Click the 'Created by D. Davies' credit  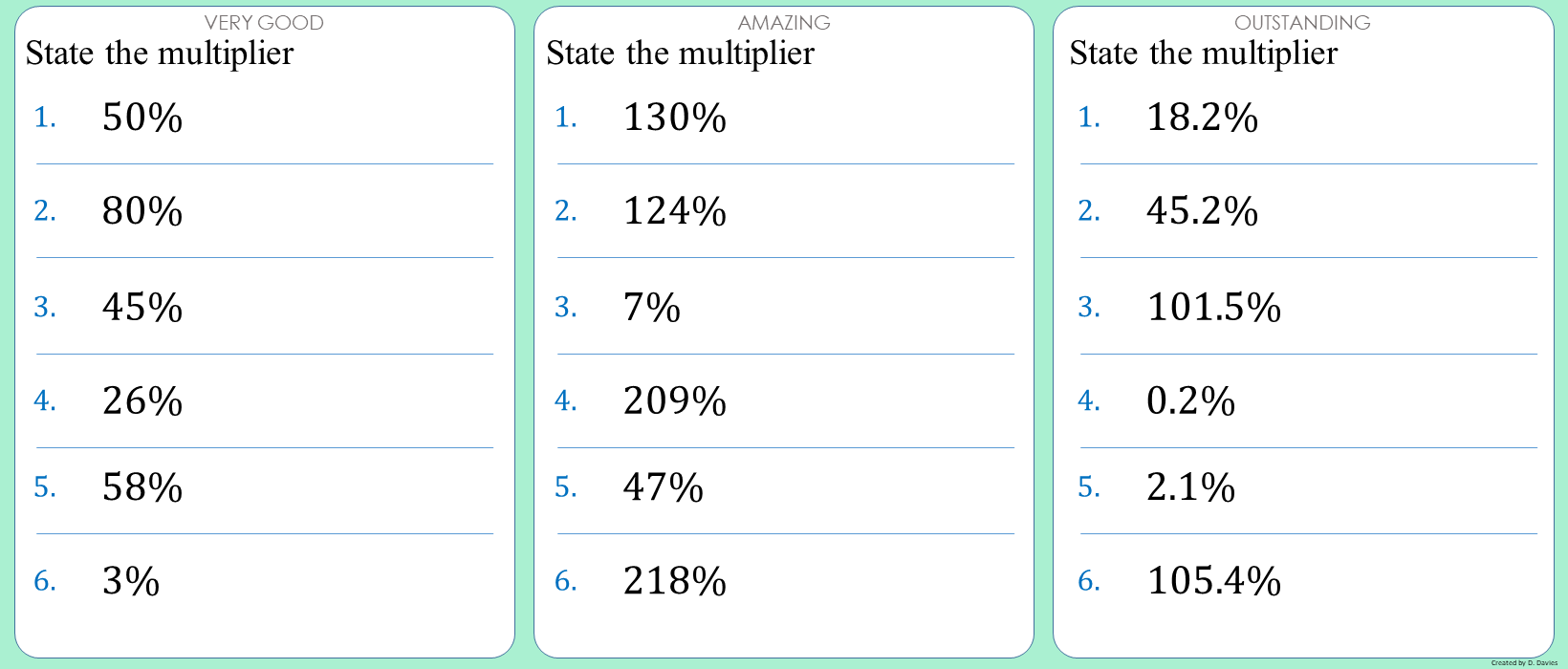click(x=1524, y=662)
